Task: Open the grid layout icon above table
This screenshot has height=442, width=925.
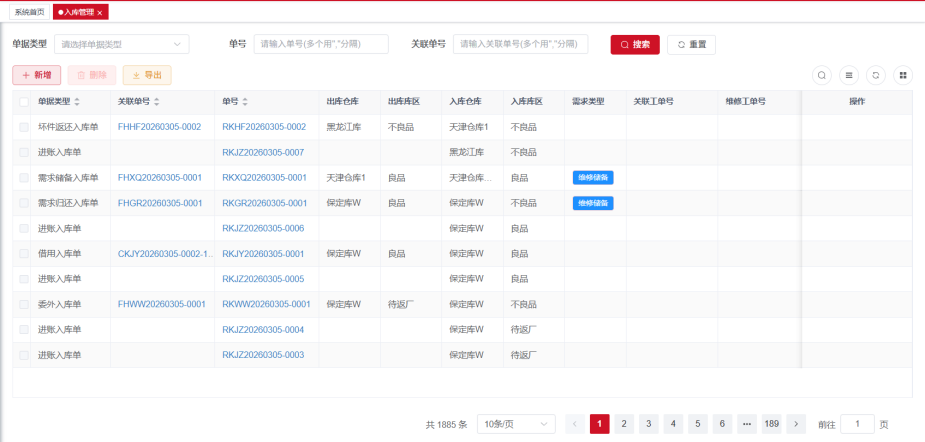Action: tap(903, 76)
